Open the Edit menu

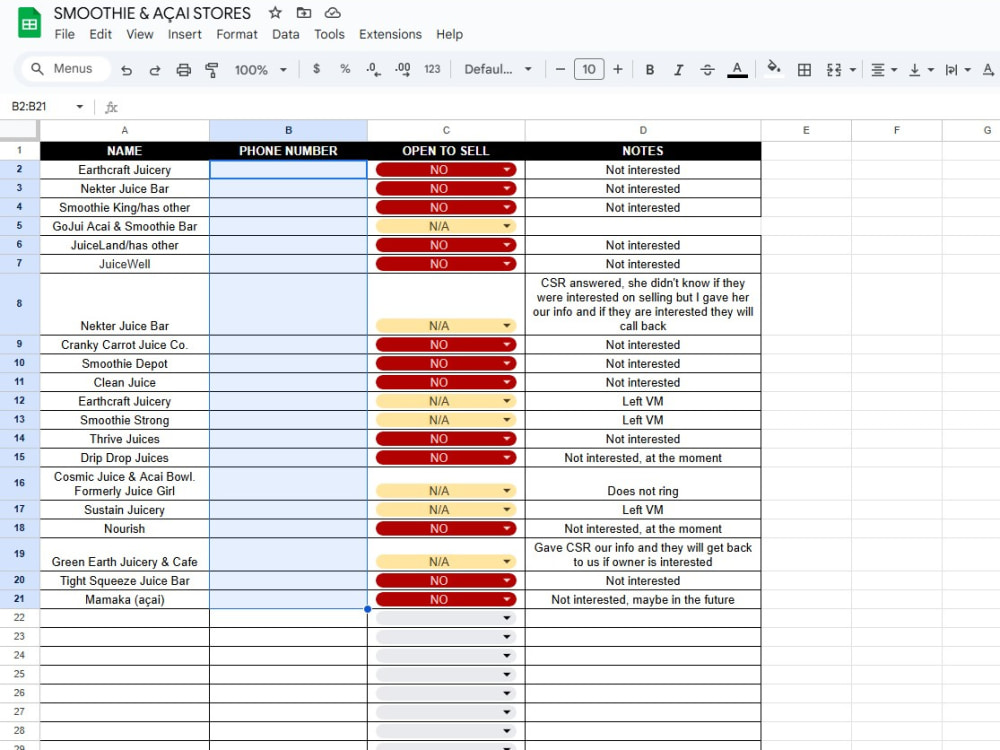click(100, 34)
